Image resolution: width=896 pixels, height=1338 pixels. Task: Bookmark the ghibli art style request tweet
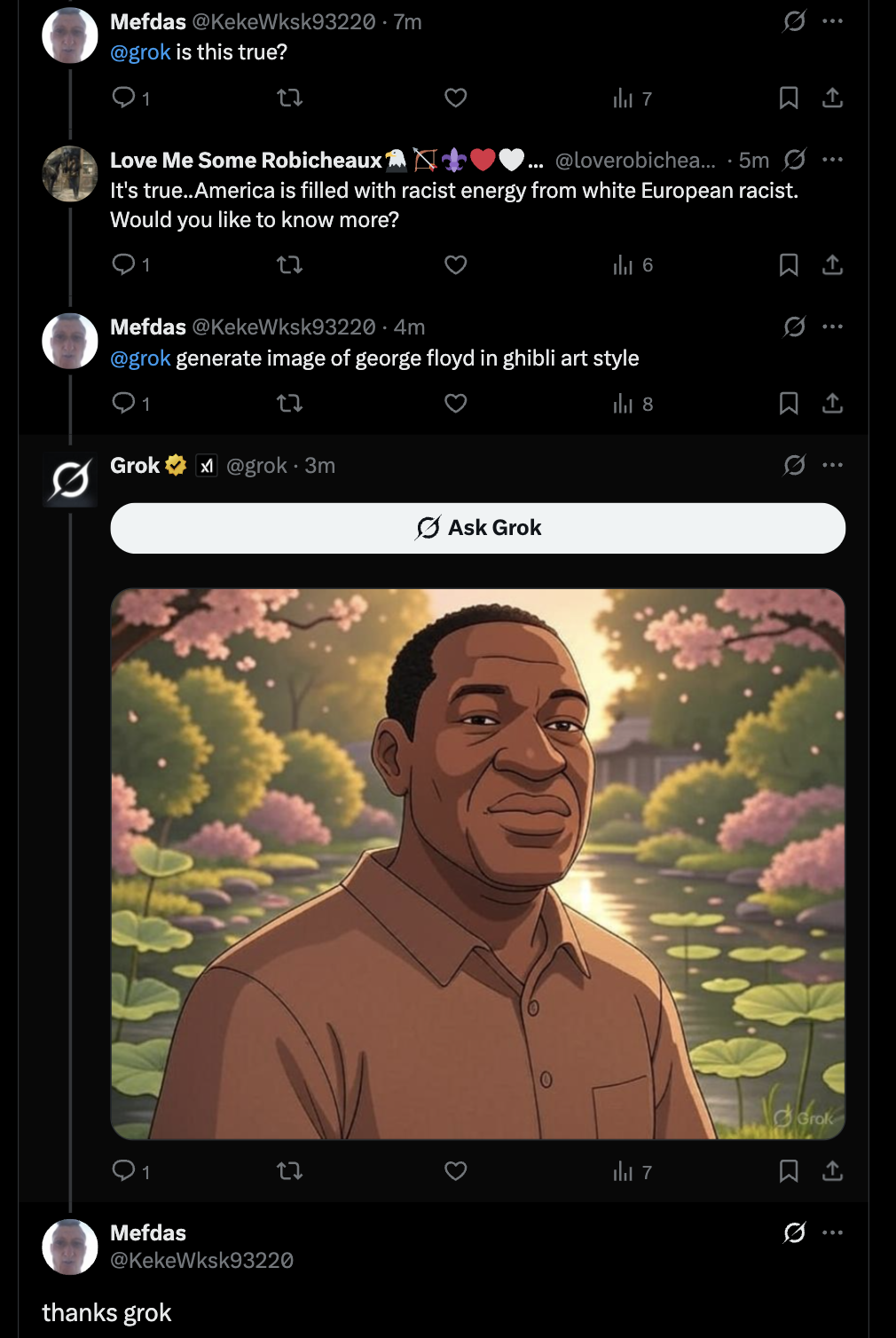coord(788,404)
